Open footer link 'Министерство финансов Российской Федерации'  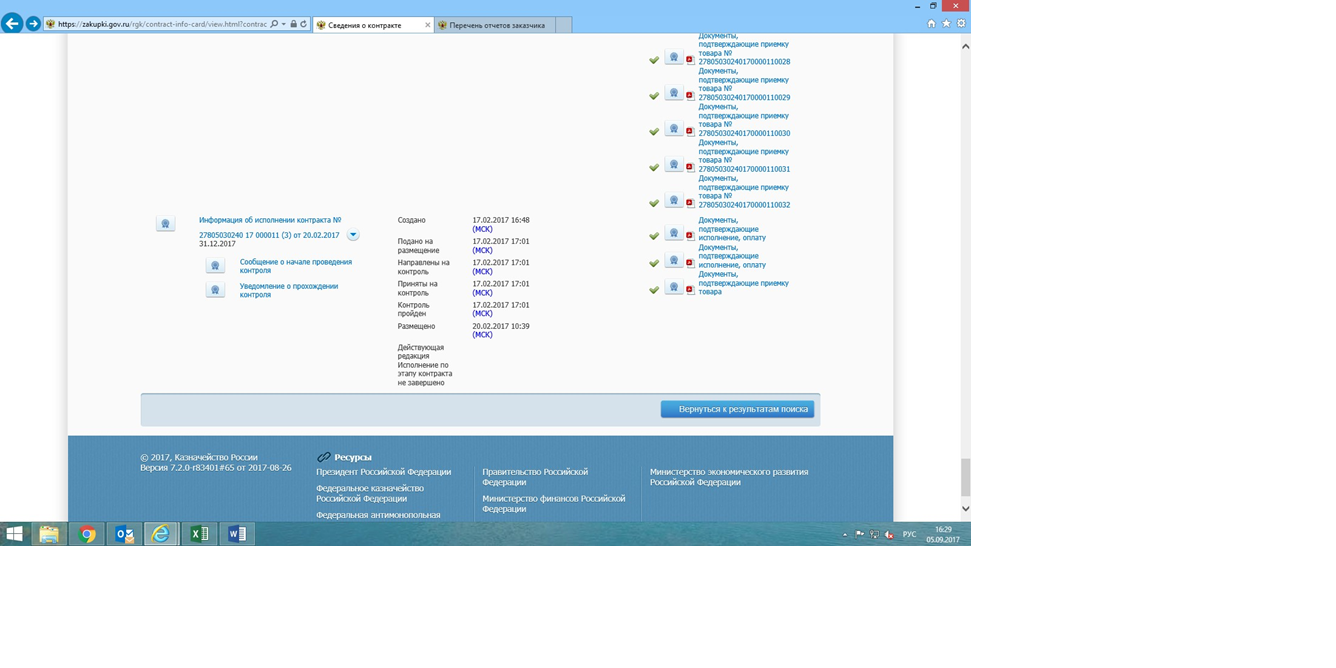coord(554,503)
